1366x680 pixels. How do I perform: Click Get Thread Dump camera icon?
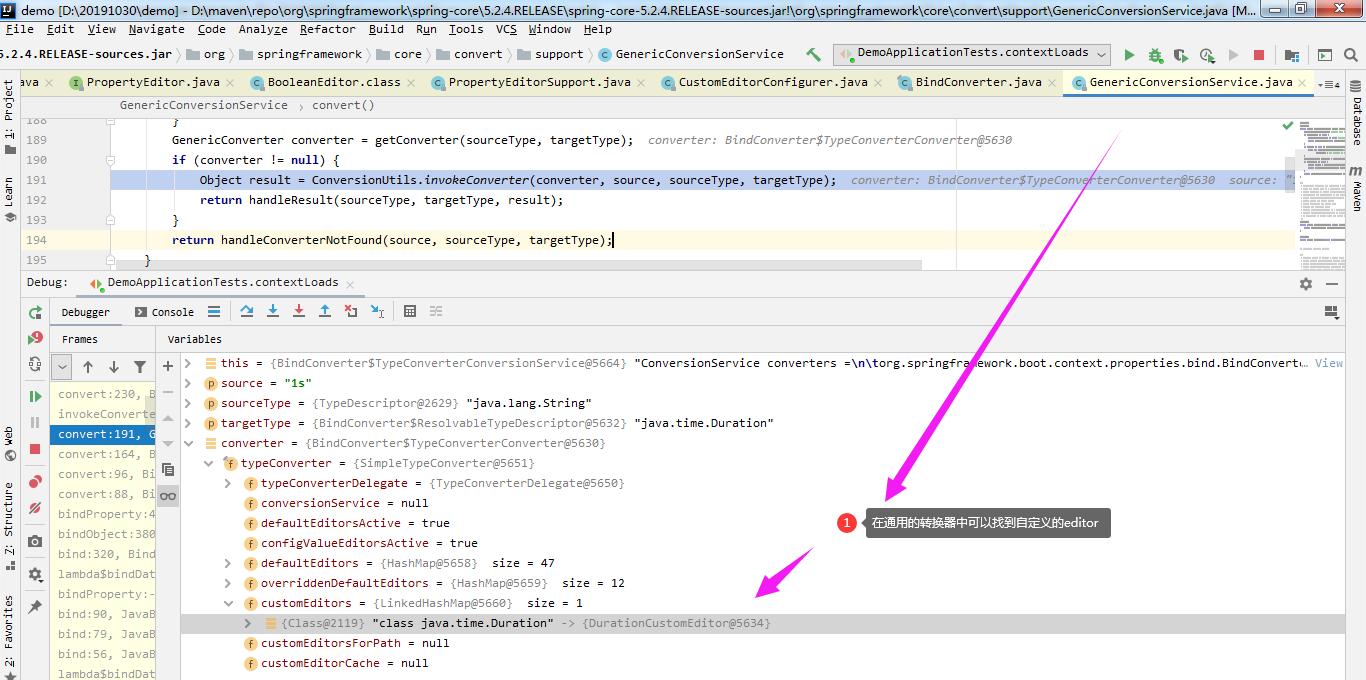pos(35,541)
